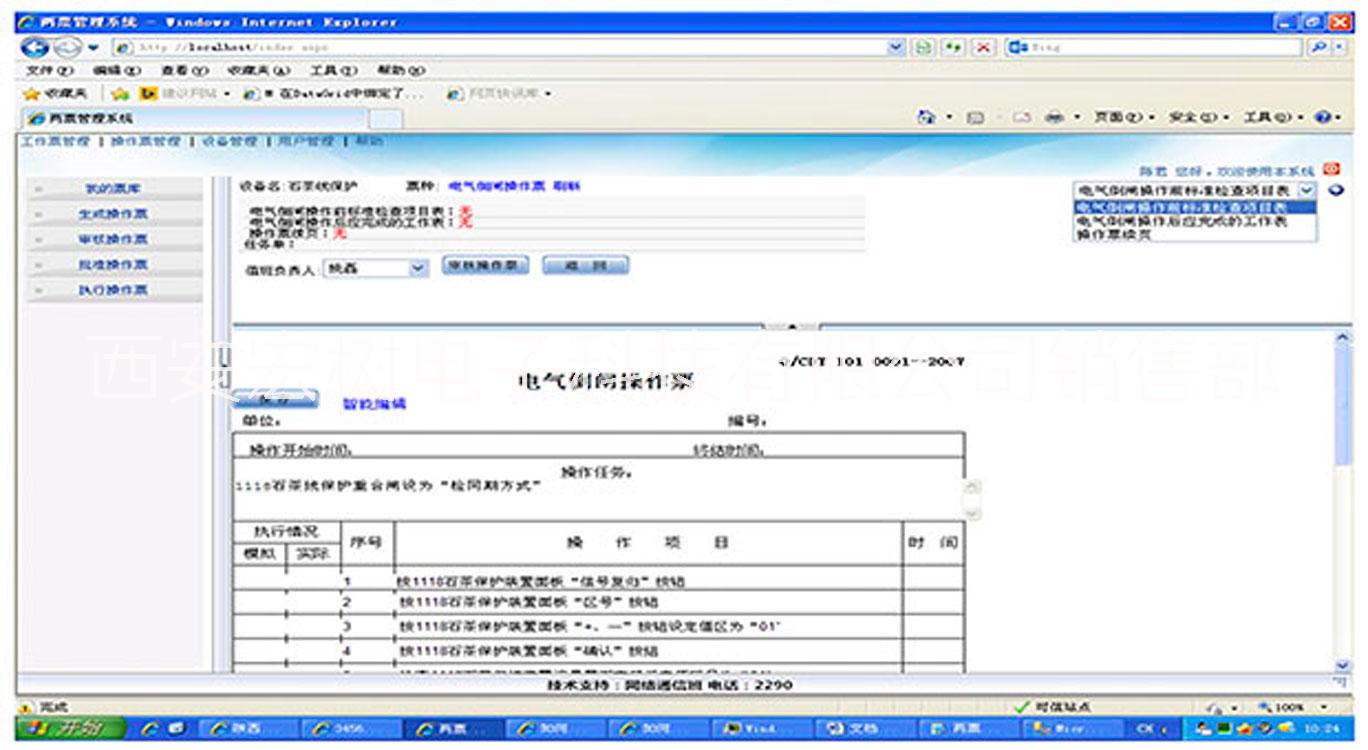The image size is (1368, 750).
Task: Open the 帮助 menu in the menu bar
Action: 401,71
